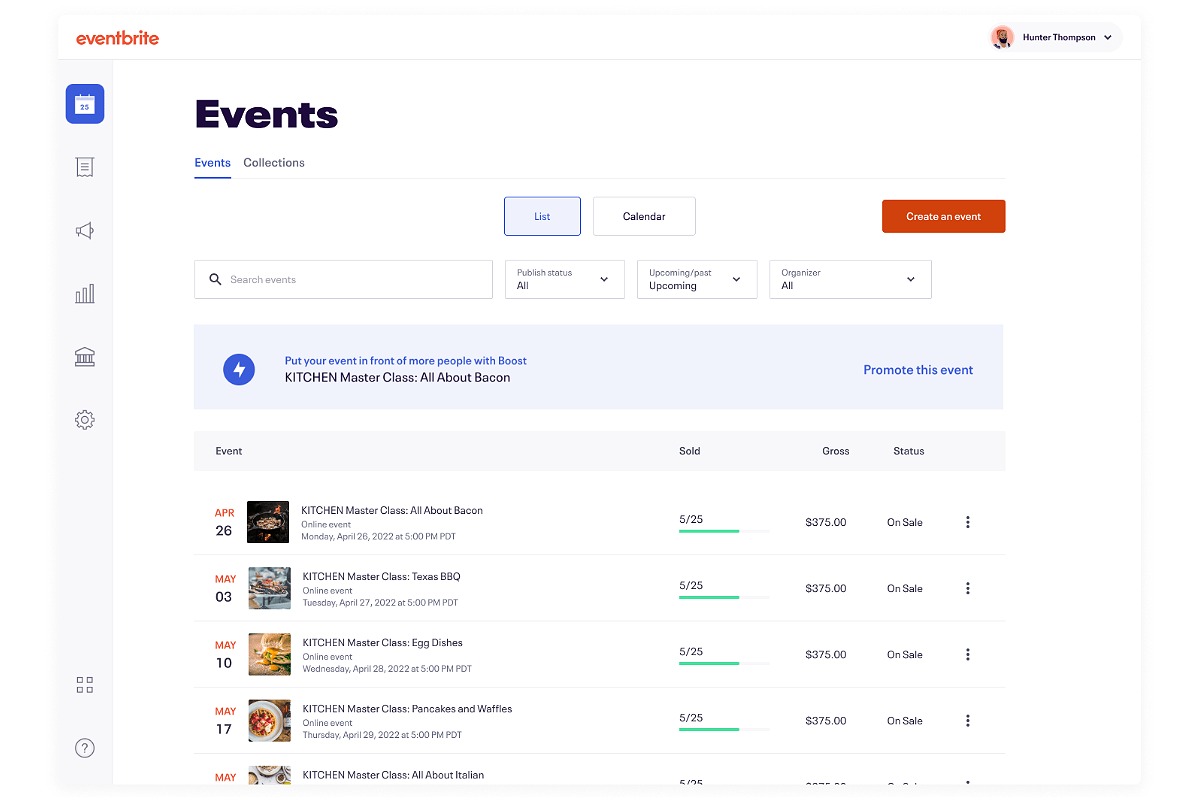Expand the Hunter Thompson account menu

point(1056,38)
